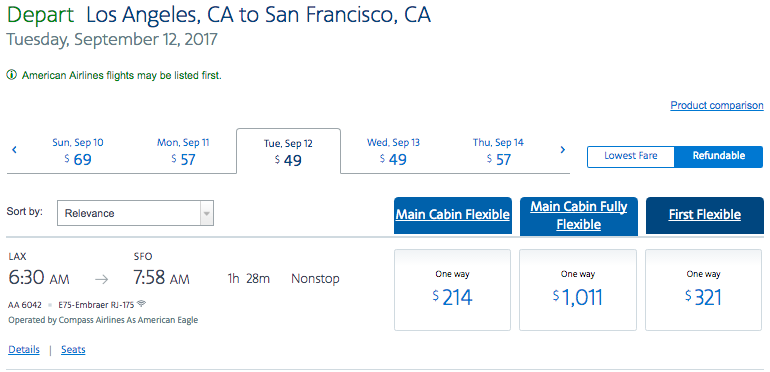Go to previous dates with left chevron

[14, 150]
